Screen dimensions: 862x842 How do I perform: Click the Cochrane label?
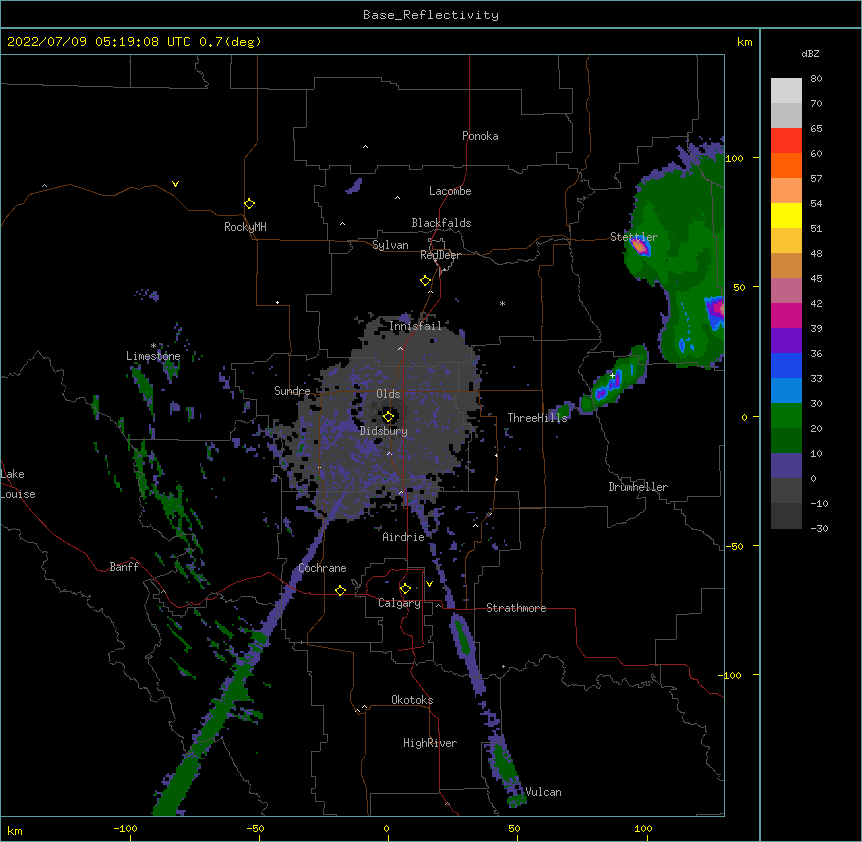click(323, 568)
